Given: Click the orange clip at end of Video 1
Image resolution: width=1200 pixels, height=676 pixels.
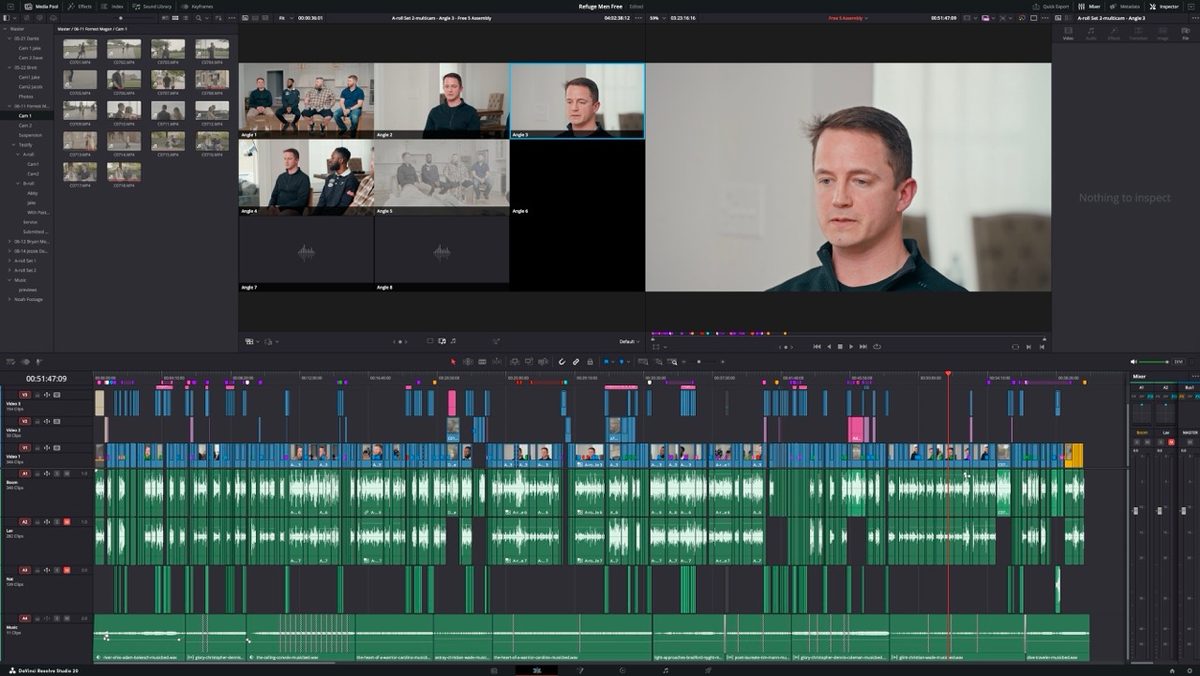Looking at the screenshot, I should [x=1074, y=455].
